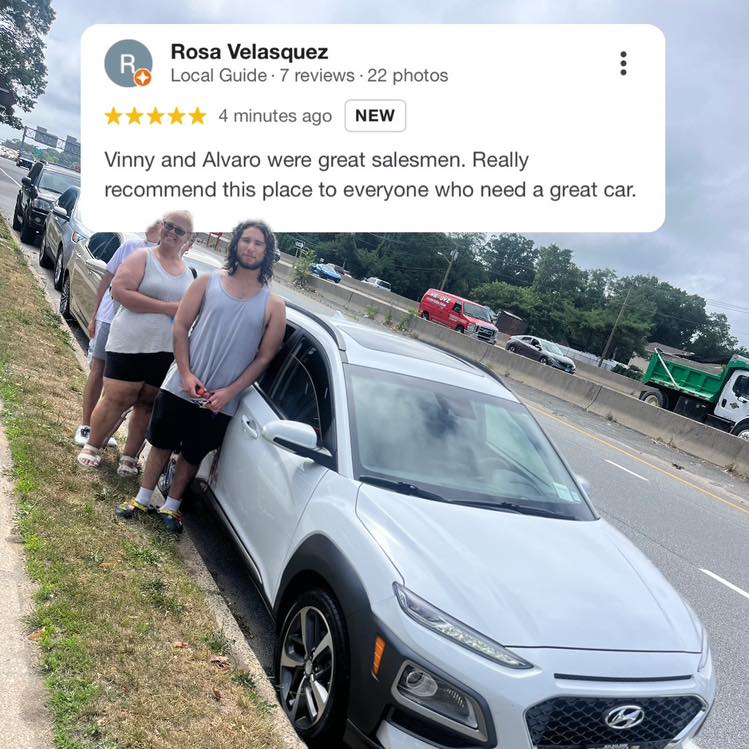Click the orange Local Guide badge
749x749 pixels.
coord(142,77)
